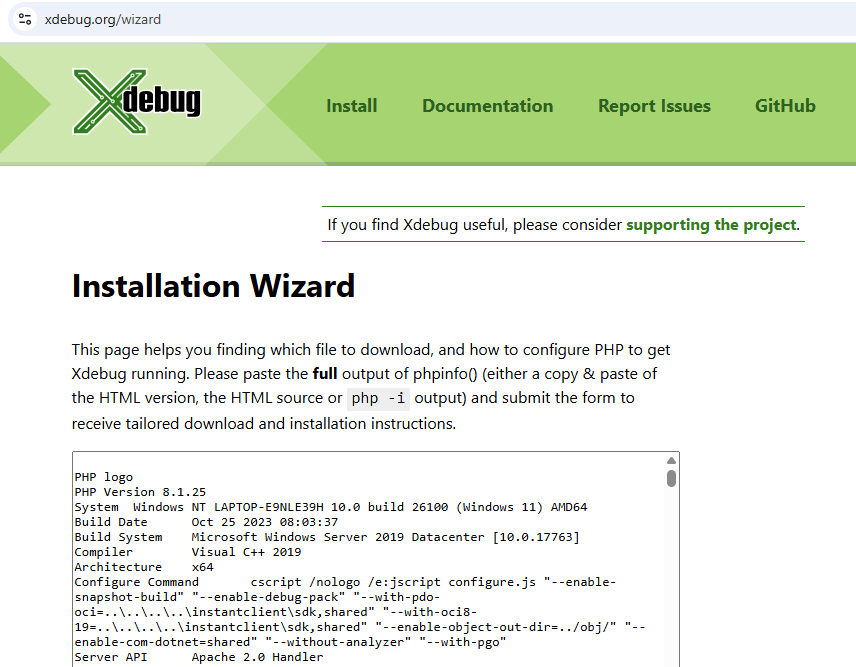
Task: Click the 'php -i' inline code text
Action: coord(378,398)
